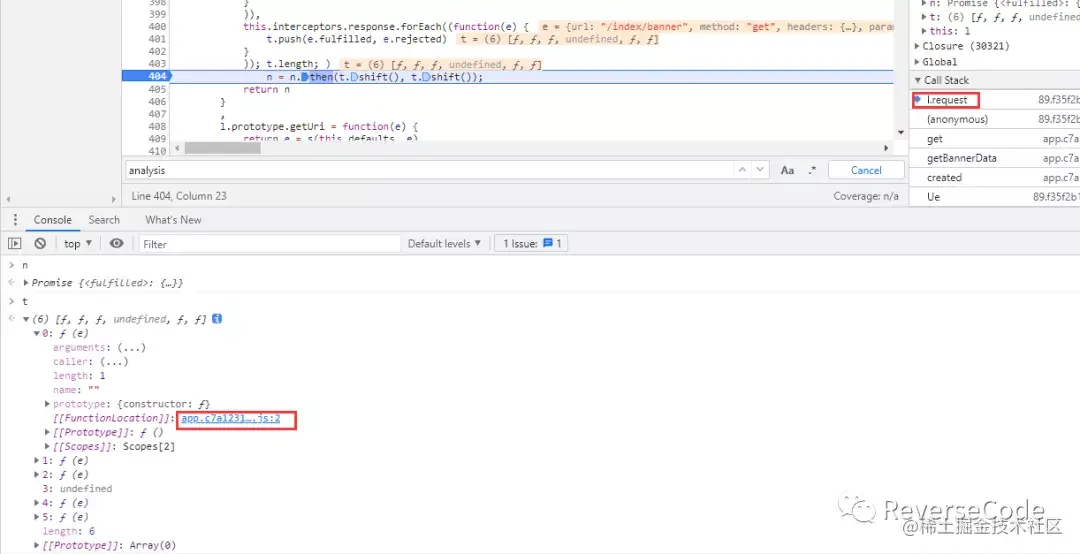Collapse the Call Stack section
Viewport: 1080px width, 554px height.
click(x=917, y=80)
